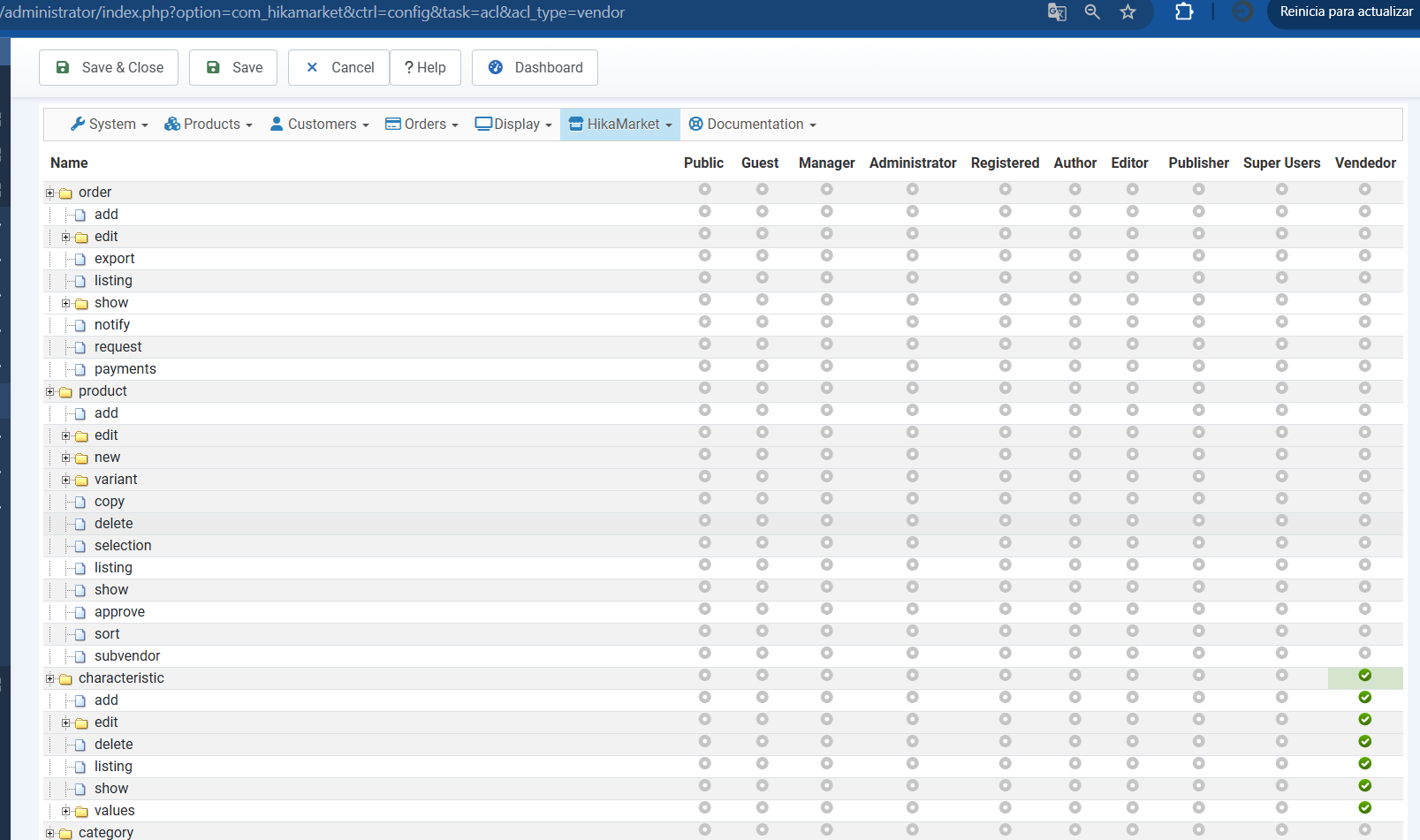This screenshot has height=840, width=1420.
Task: Expand the order tree node
Action: (x=50, y=193)
